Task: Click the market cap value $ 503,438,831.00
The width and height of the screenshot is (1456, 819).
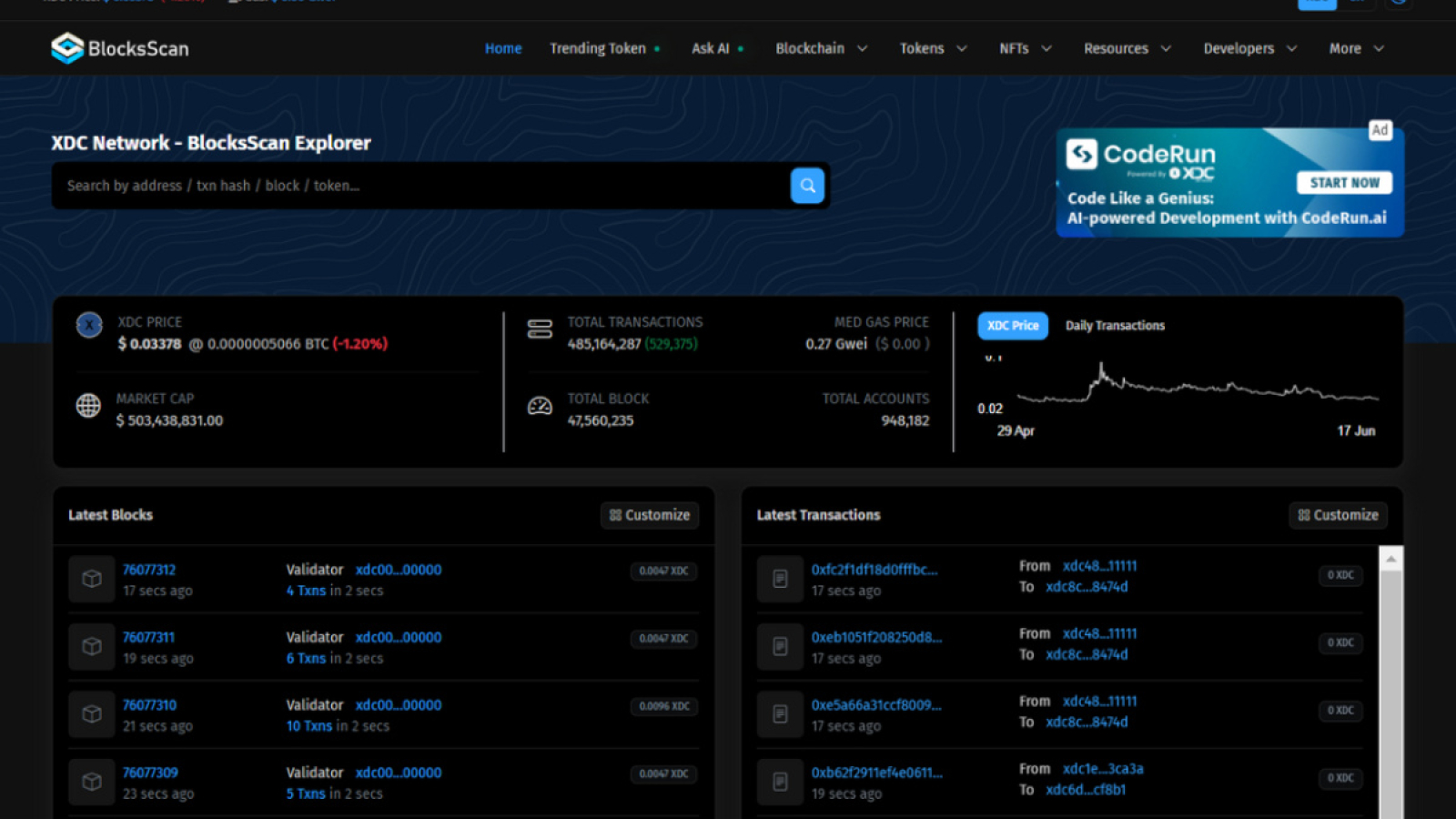Action: (169, 420)
